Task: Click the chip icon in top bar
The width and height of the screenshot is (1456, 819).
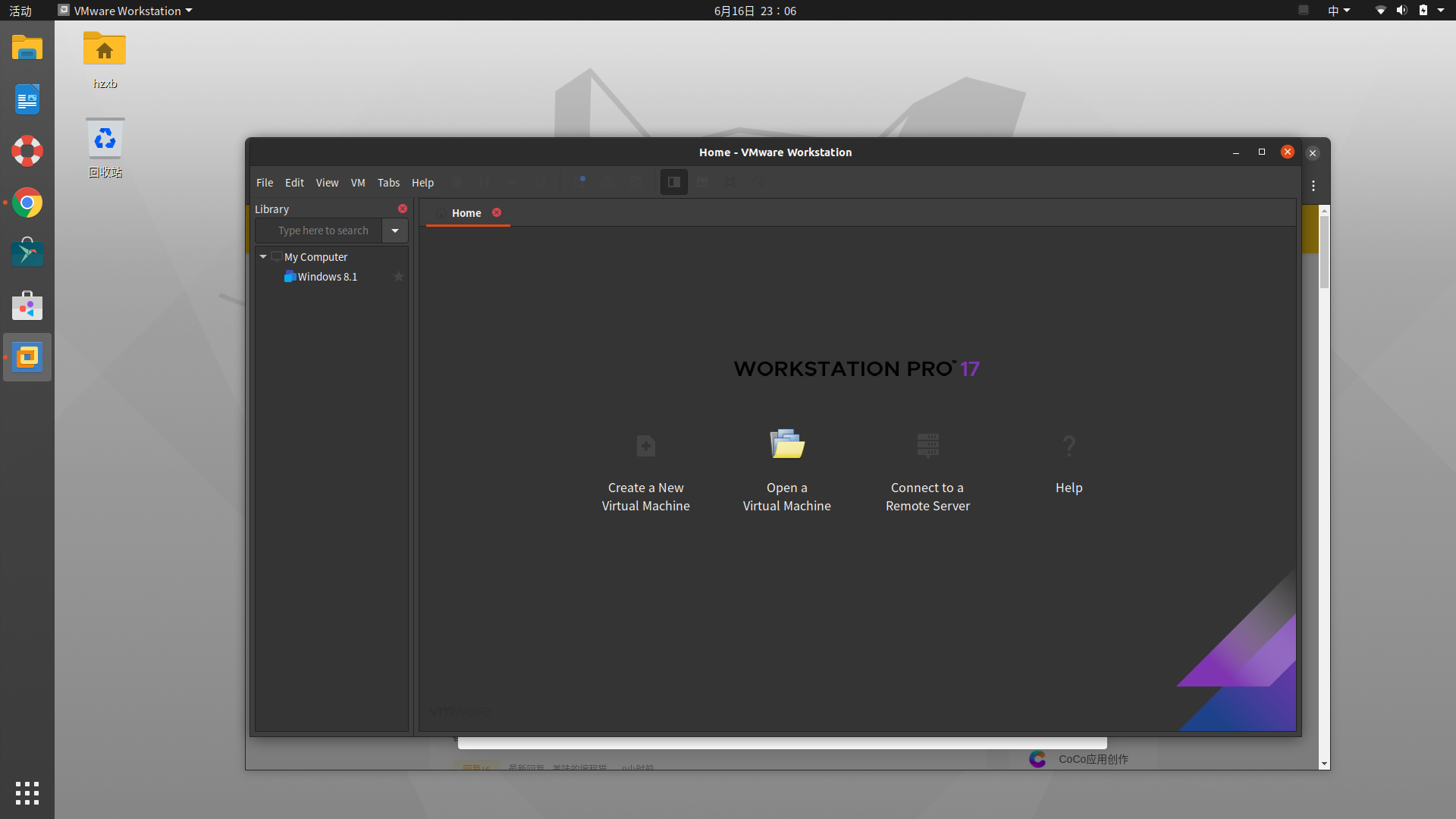Action: (x=1304, y=11)
